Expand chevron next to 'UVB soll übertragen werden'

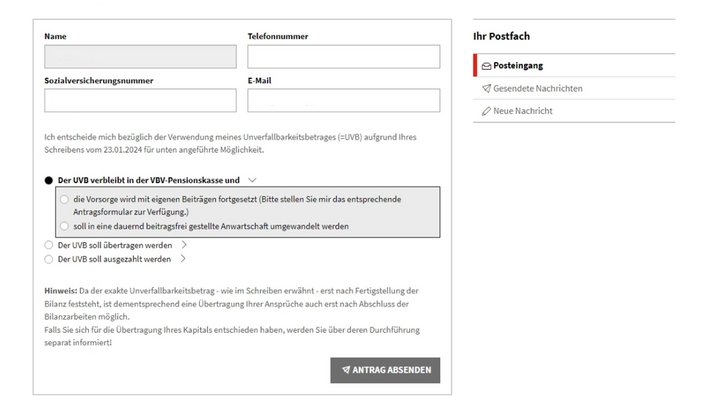(x=184, y=245)
